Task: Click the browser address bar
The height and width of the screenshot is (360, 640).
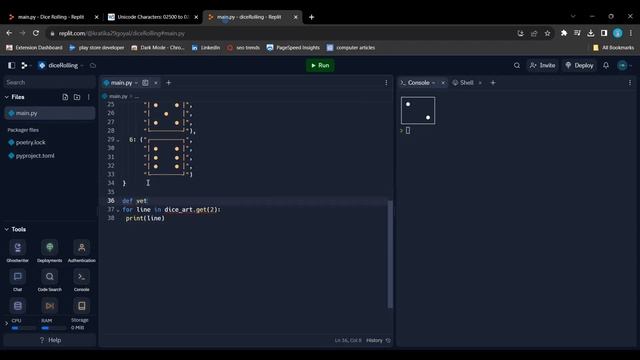Action: tap(282, 33)
